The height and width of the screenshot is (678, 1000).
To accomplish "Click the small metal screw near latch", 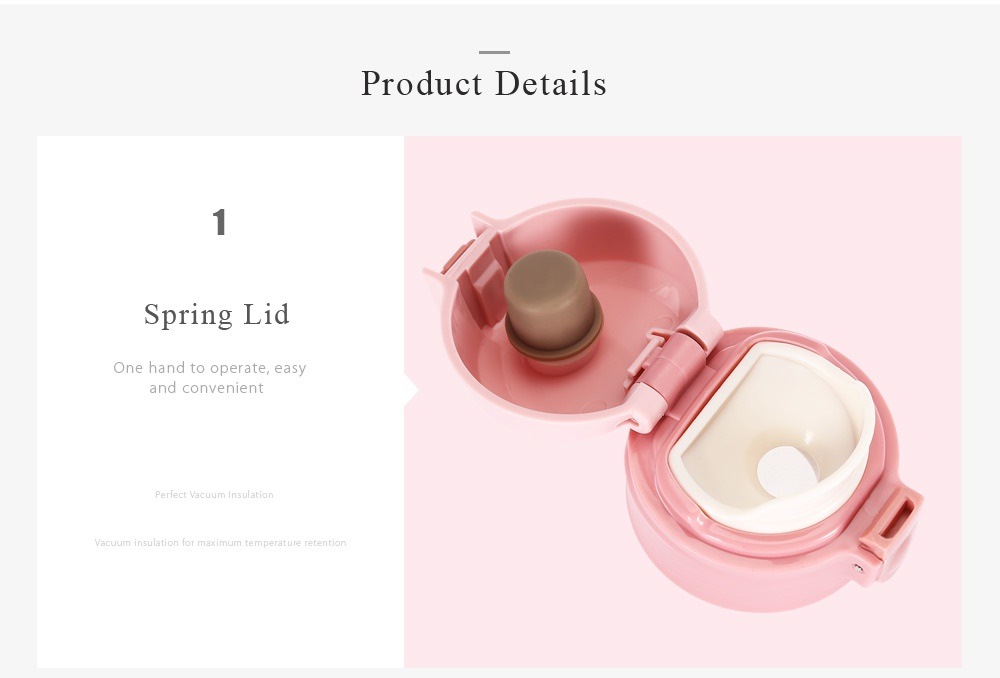I will (858, 566).
